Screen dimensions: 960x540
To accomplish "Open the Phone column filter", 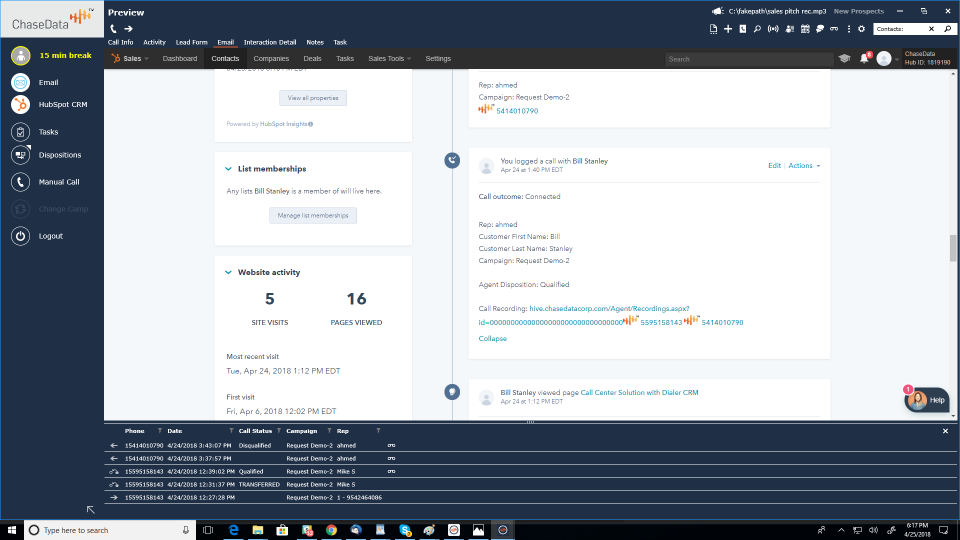I will pos(160,431).
